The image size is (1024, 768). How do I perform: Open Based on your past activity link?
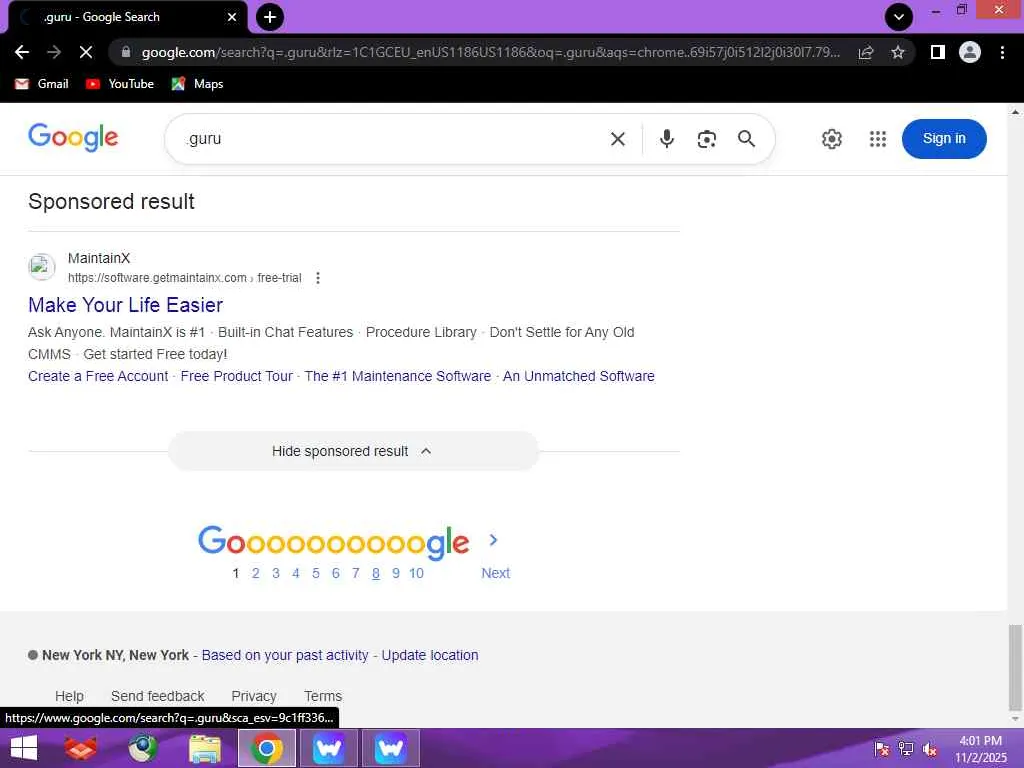(x=285, y=655)
